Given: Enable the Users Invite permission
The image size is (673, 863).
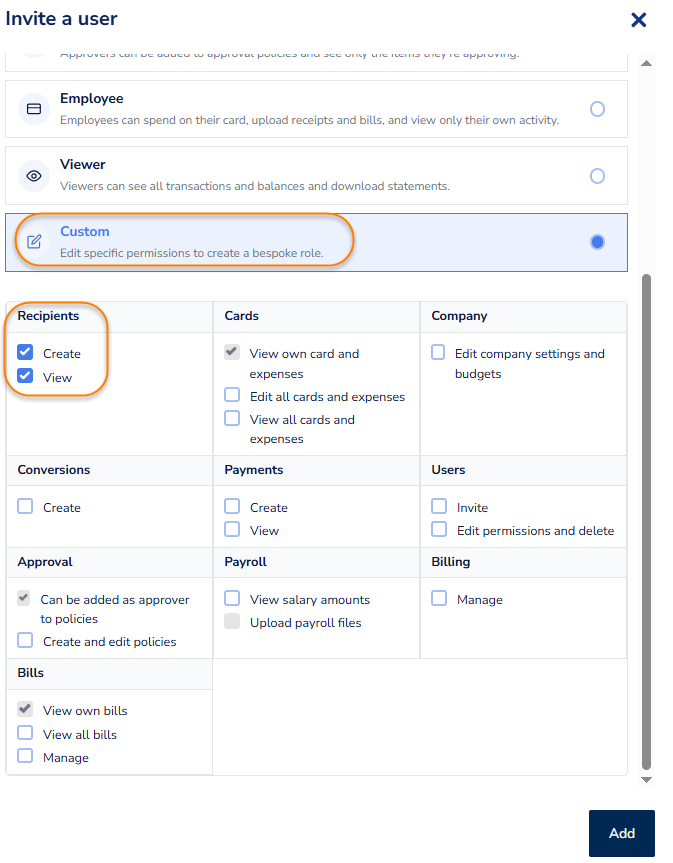Looking at the screenshot, I should tap(439, 507).
